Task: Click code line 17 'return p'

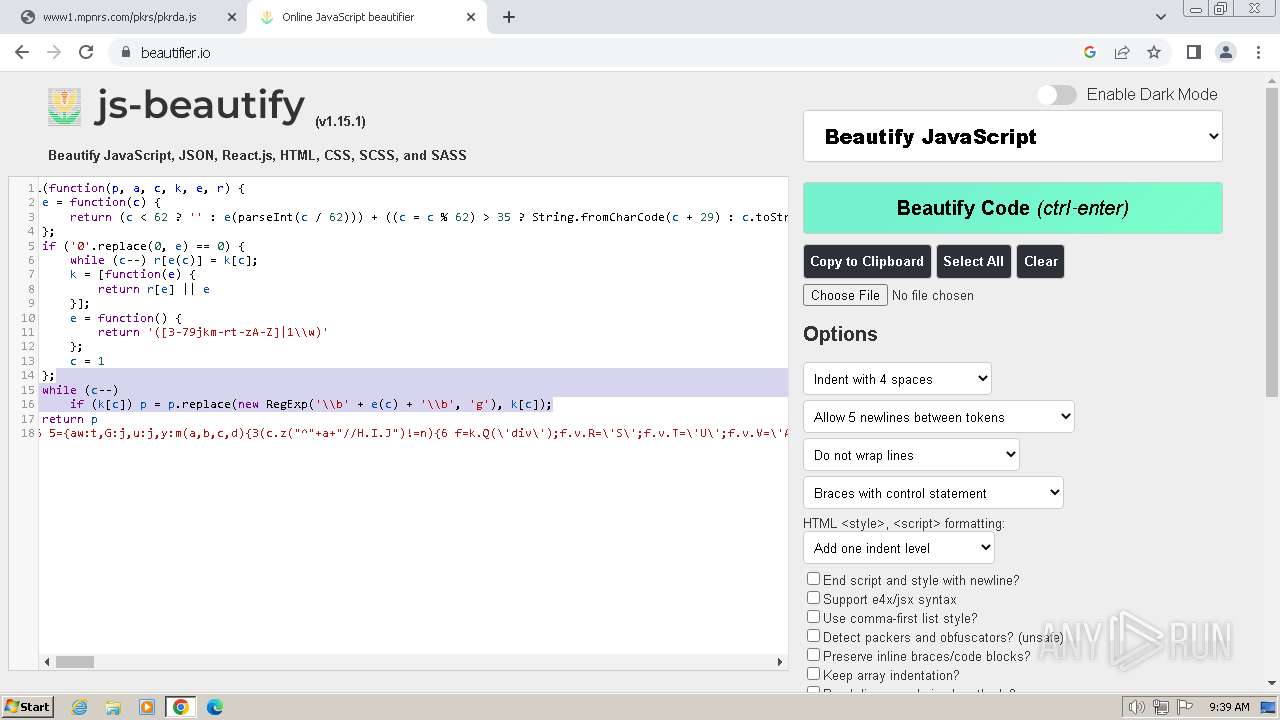Action: [69, 419]
